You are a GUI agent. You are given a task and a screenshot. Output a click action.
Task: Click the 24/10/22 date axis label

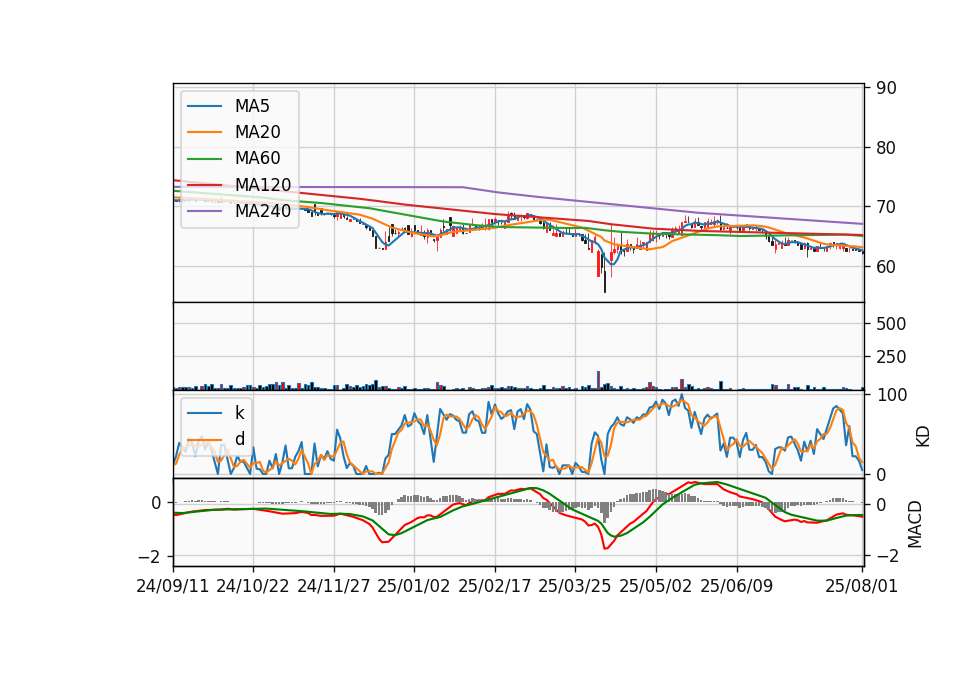click(253, 586)
